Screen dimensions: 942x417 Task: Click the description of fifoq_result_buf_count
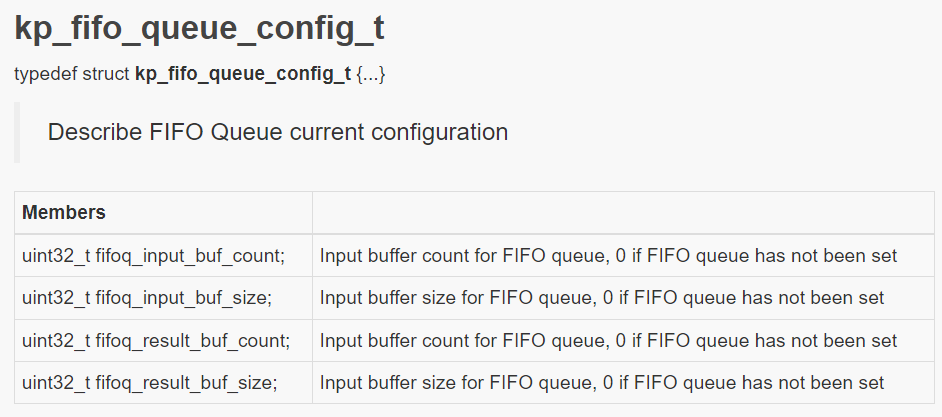[608, 341]
